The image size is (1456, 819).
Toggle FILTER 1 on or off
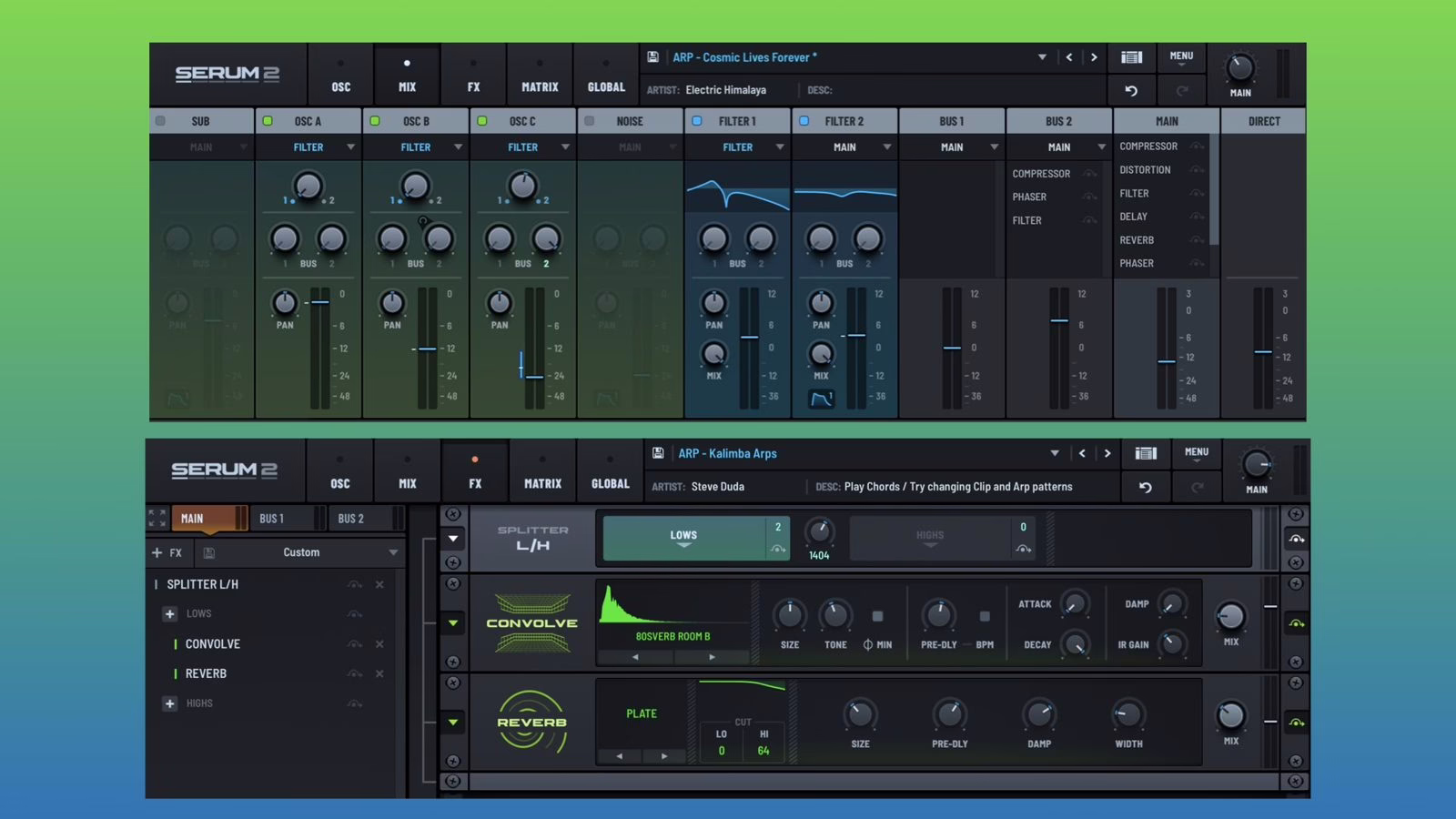[x=697, y=121]
